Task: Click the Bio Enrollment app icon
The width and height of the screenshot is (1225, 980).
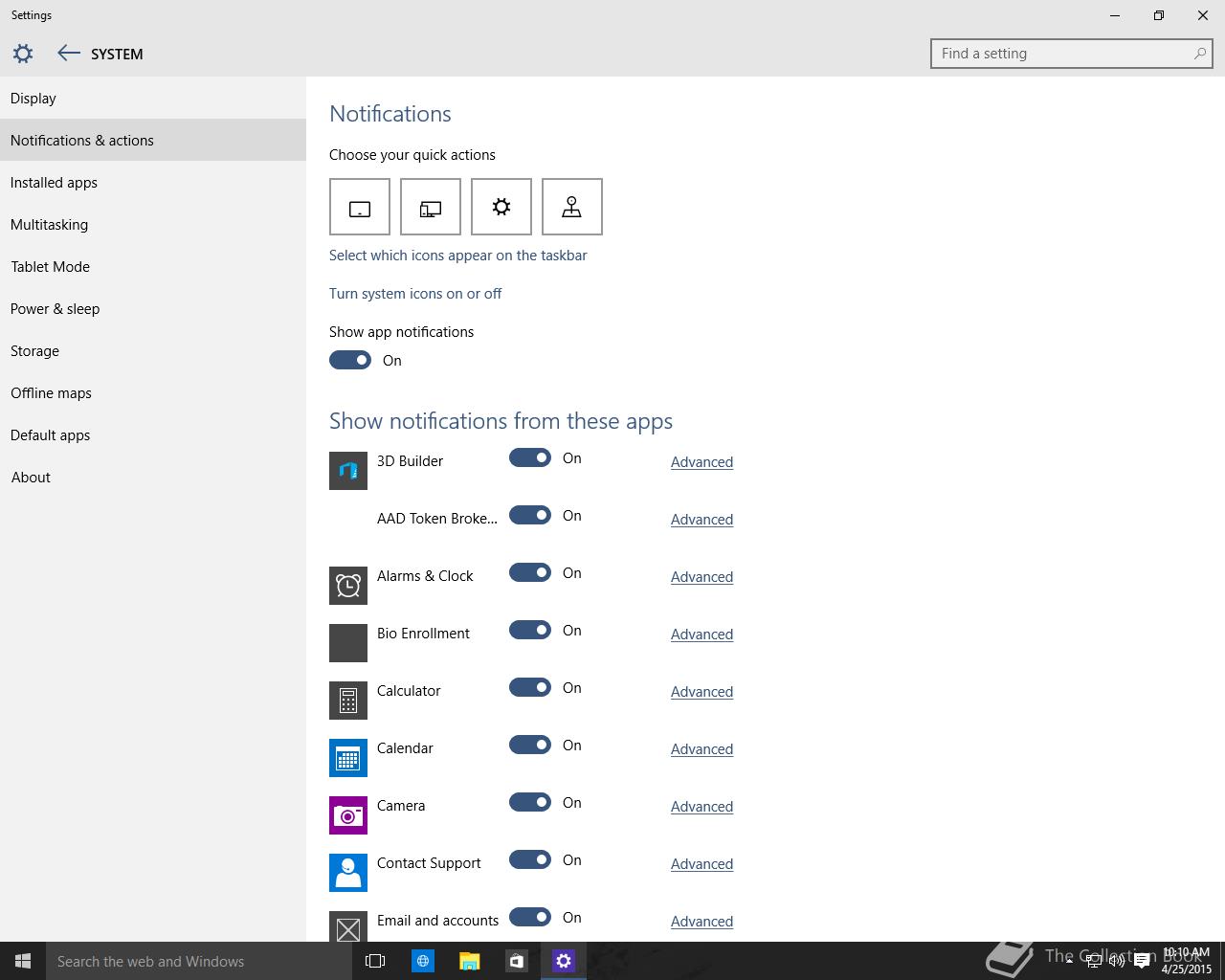Action: [x=348, y=643]
